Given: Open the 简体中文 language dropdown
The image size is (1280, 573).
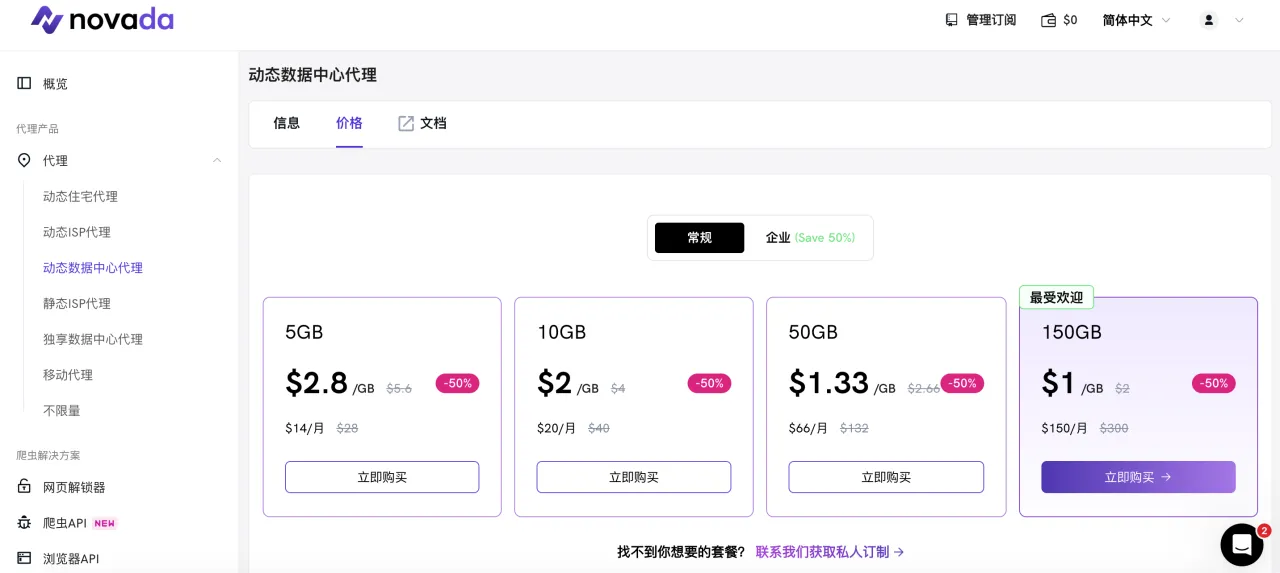Looking at the screenshot, I should [x=1136, y=20].
